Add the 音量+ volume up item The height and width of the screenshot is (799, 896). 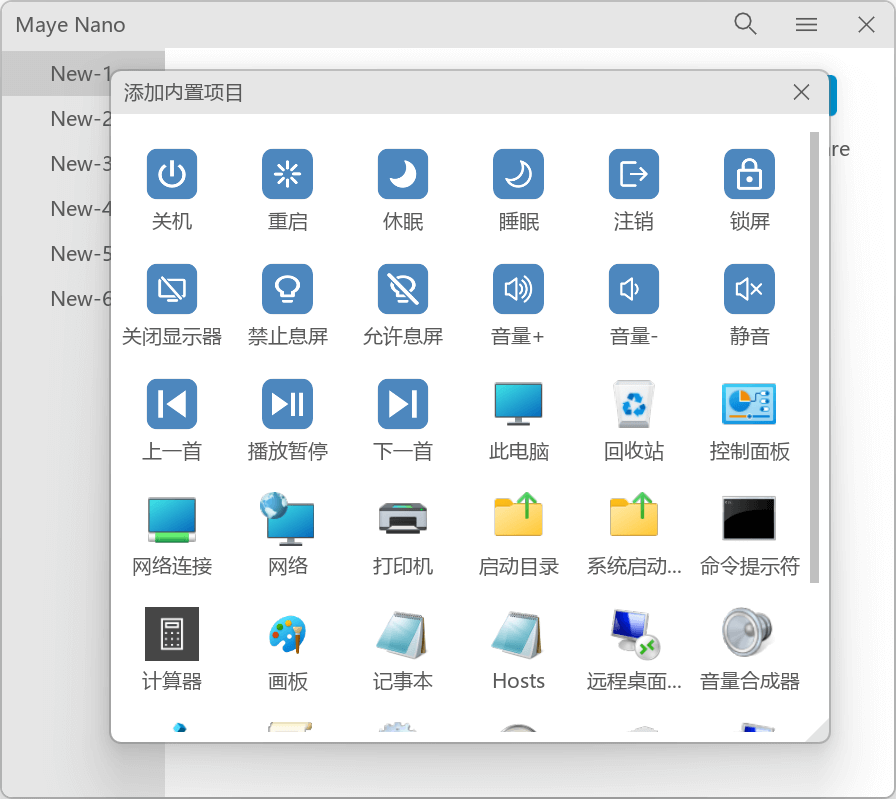[518, 290]
